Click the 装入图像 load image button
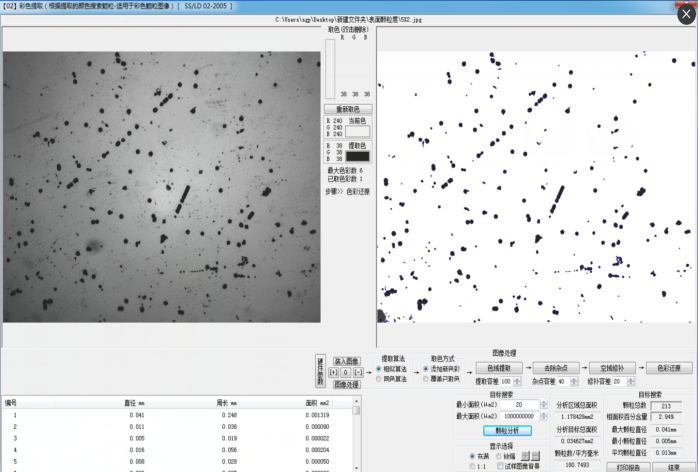 click(346, 361)
